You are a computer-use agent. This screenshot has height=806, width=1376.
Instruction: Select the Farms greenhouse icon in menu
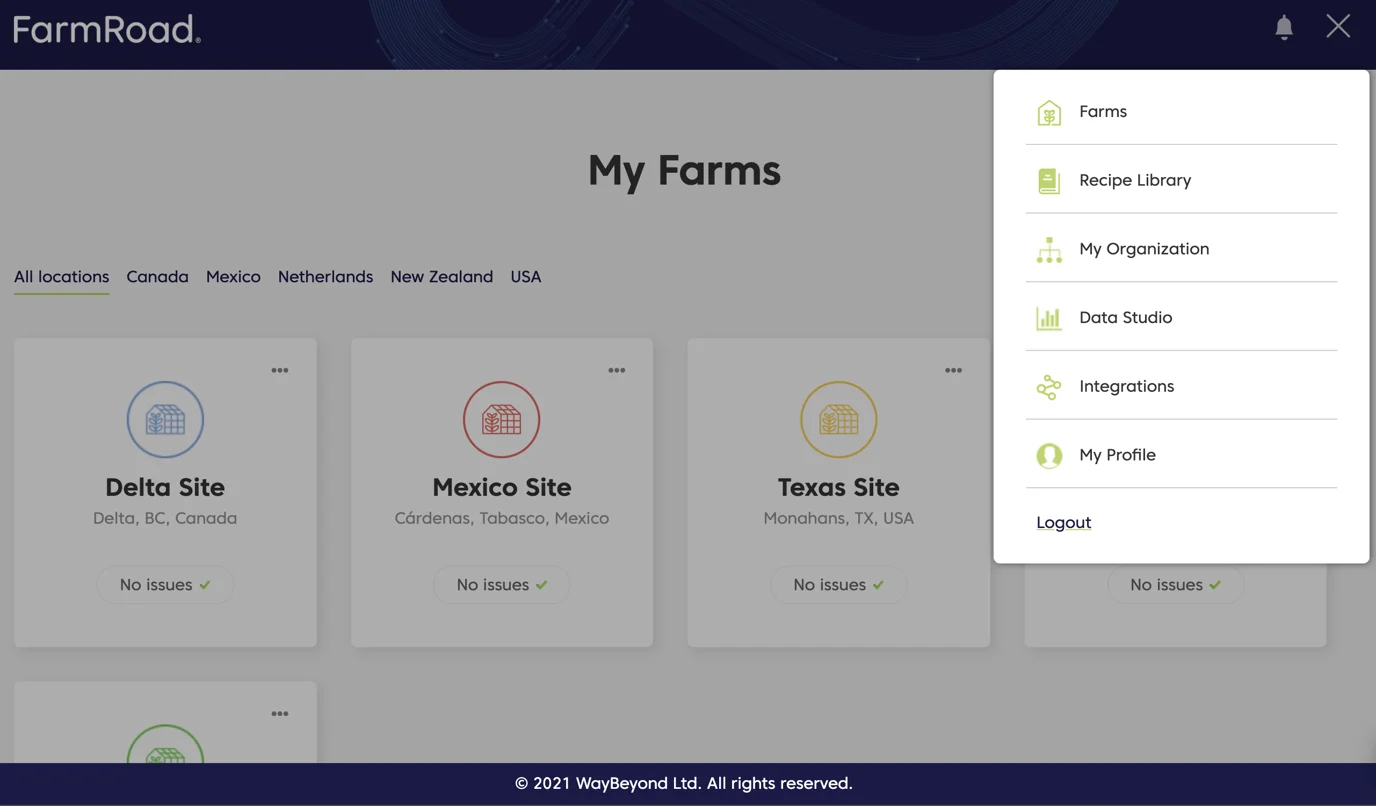1049,112
